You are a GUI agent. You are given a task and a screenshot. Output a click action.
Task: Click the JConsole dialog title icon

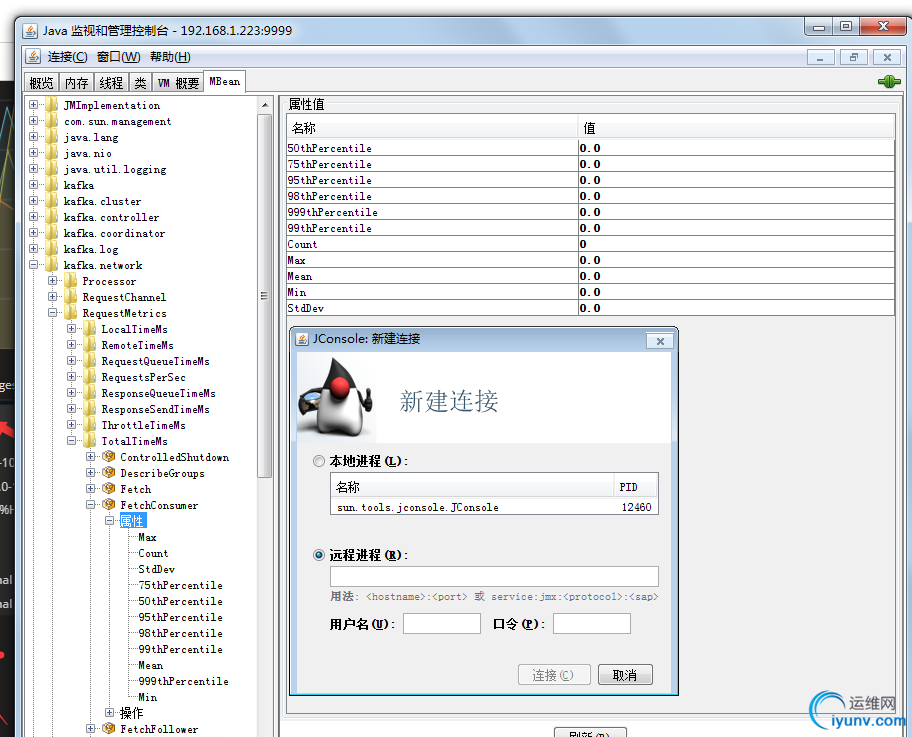point(302,339)
